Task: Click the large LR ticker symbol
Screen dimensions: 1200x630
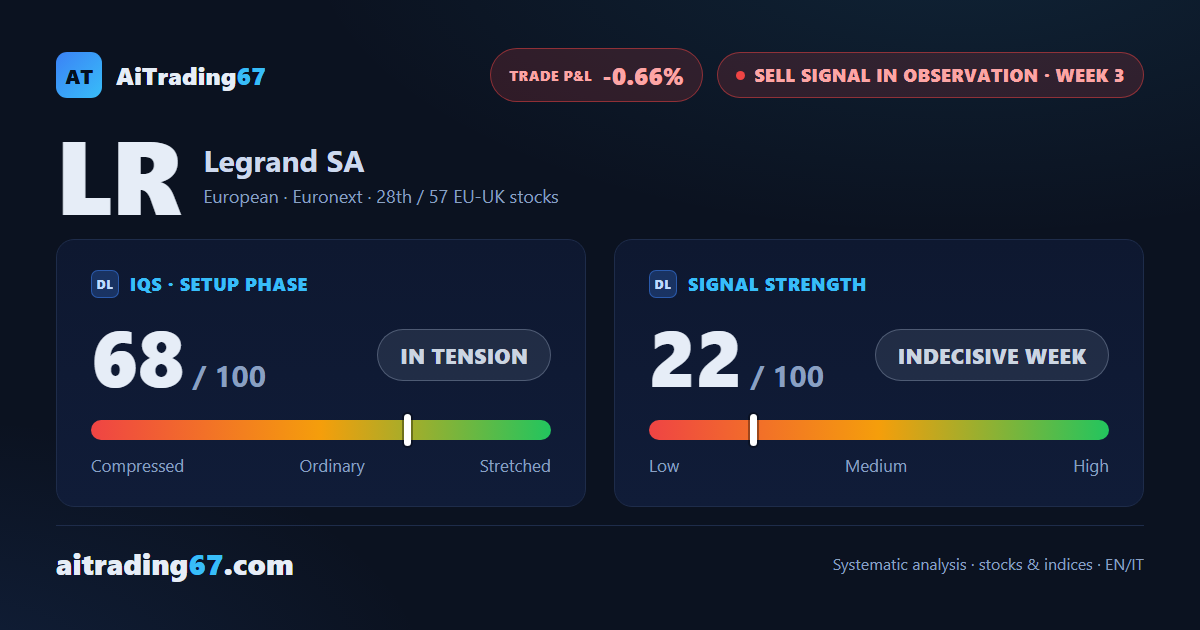Action: coord(120,180)
